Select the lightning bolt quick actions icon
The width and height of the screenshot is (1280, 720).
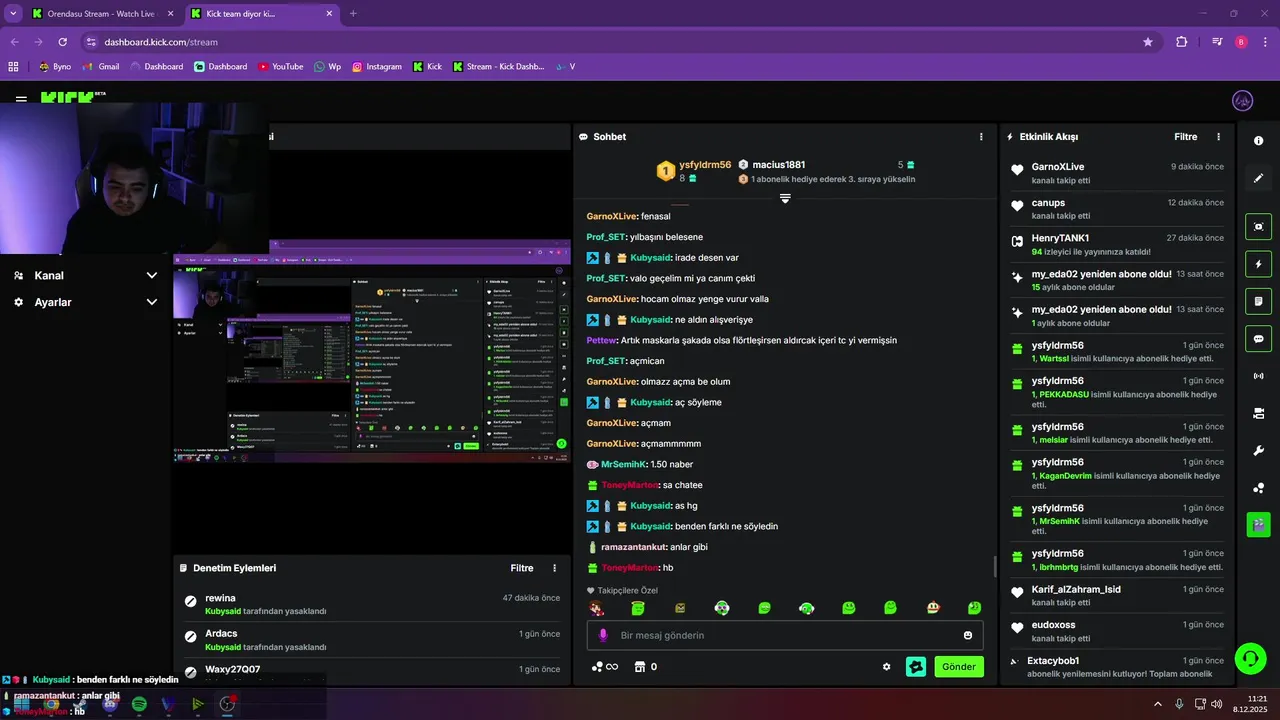click(1258, 264)
